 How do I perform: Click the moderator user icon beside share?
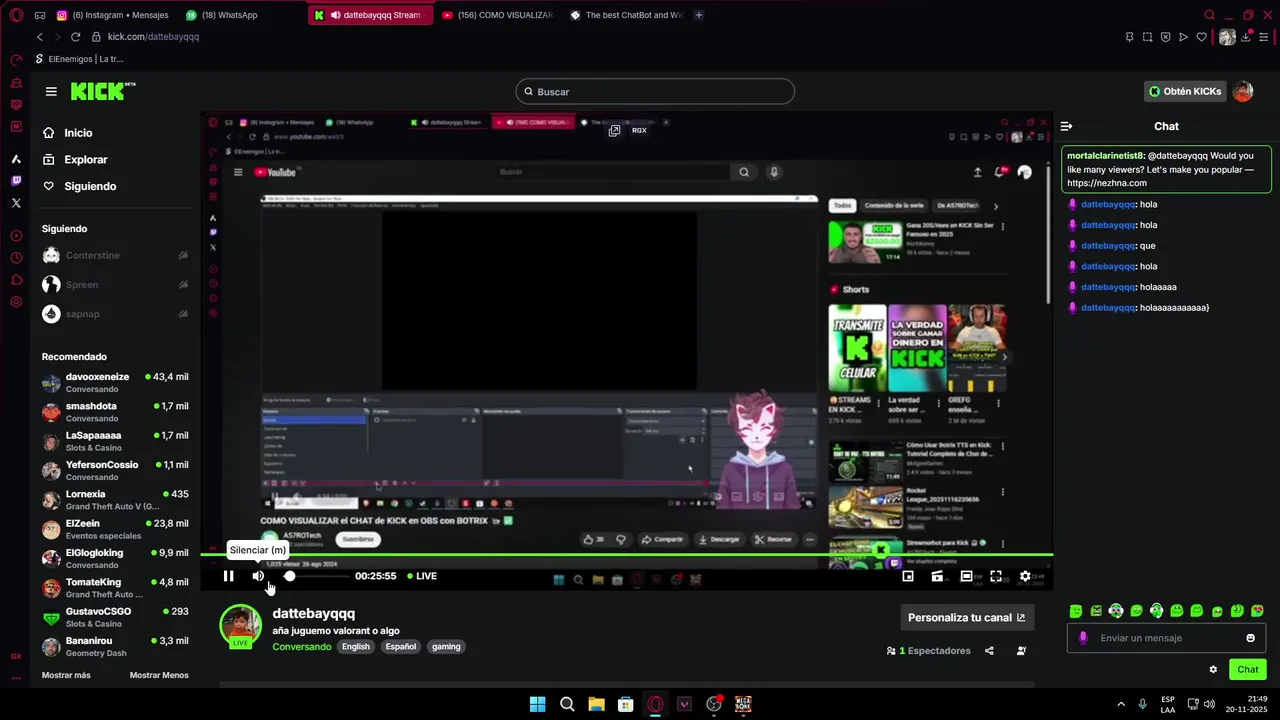tap(1021, 651)
